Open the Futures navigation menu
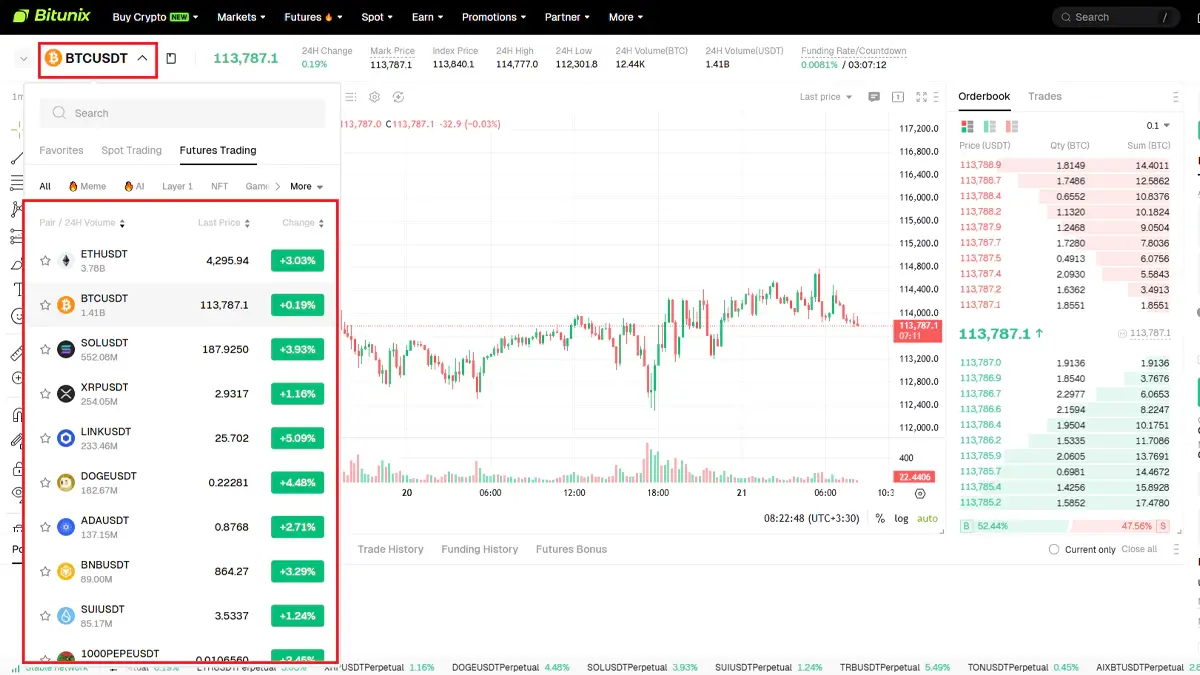 (x=313, y=17)
